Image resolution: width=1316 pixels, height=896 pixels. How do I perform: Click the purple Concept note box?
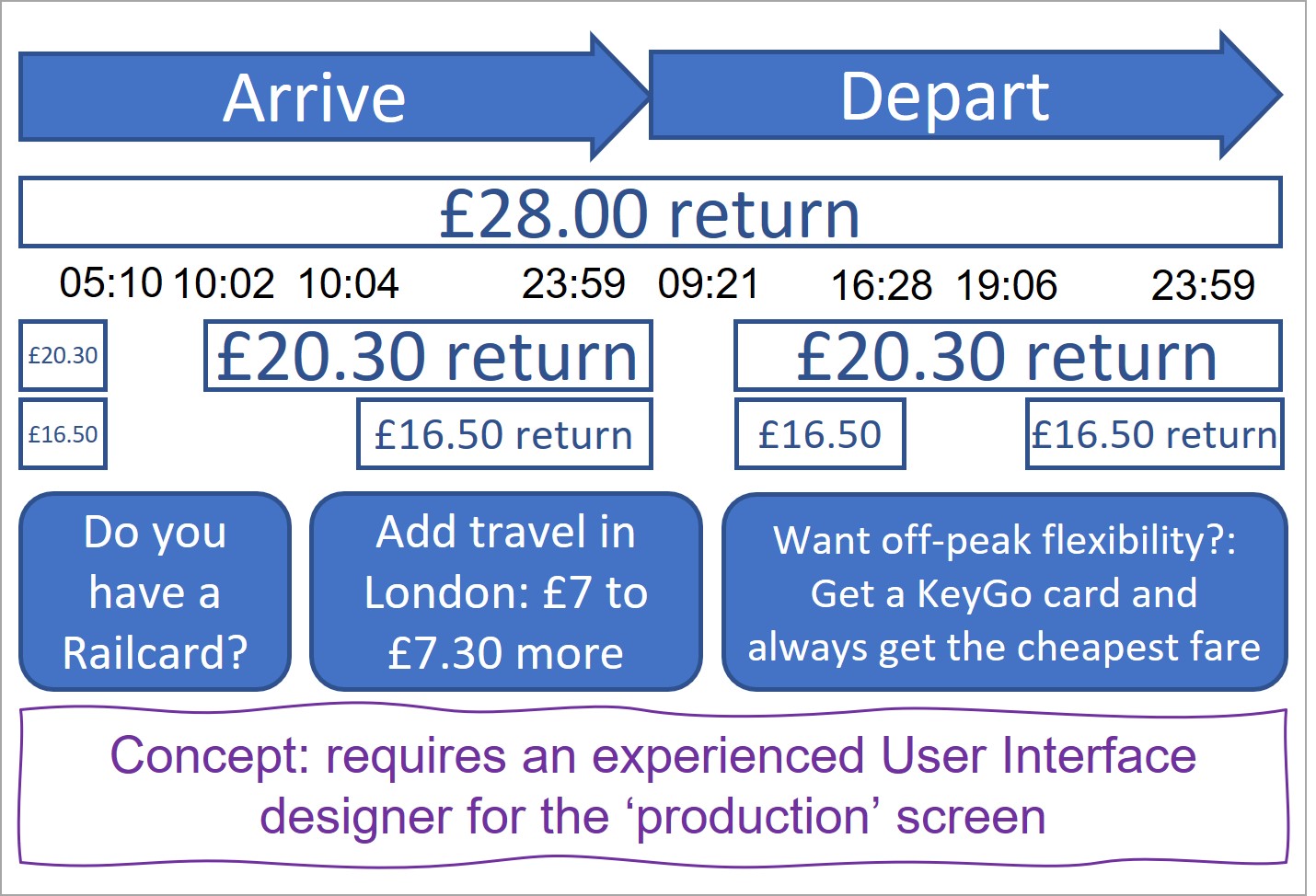(x=652, y=787)
